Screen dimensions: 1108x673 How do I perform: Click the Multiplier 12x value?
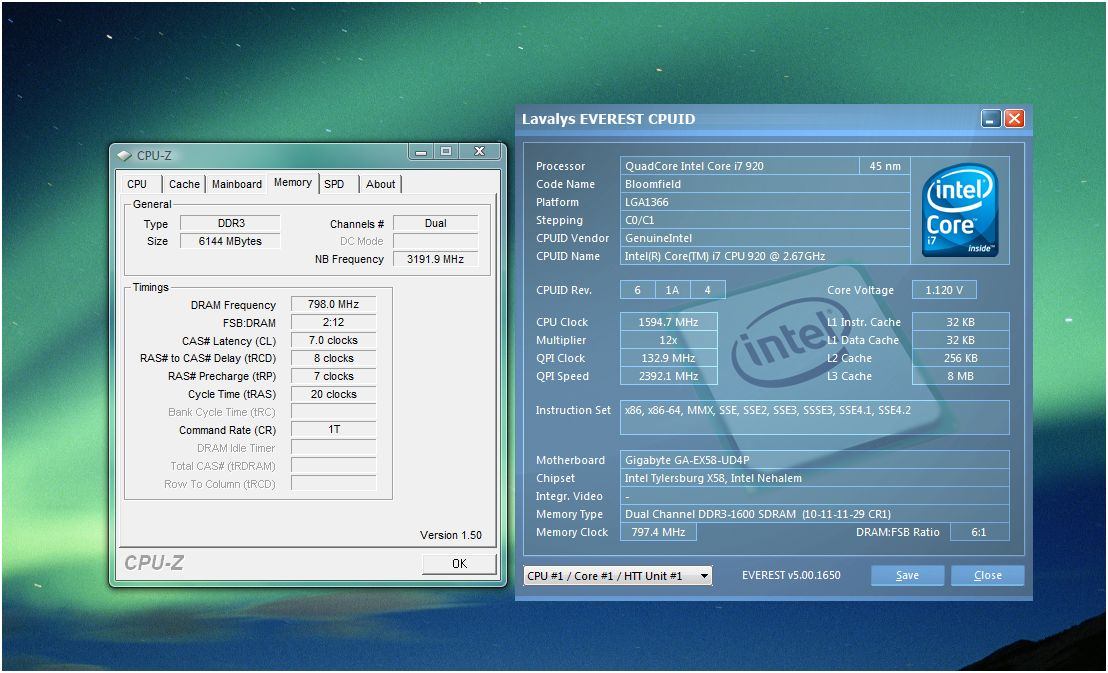(668, 340)
